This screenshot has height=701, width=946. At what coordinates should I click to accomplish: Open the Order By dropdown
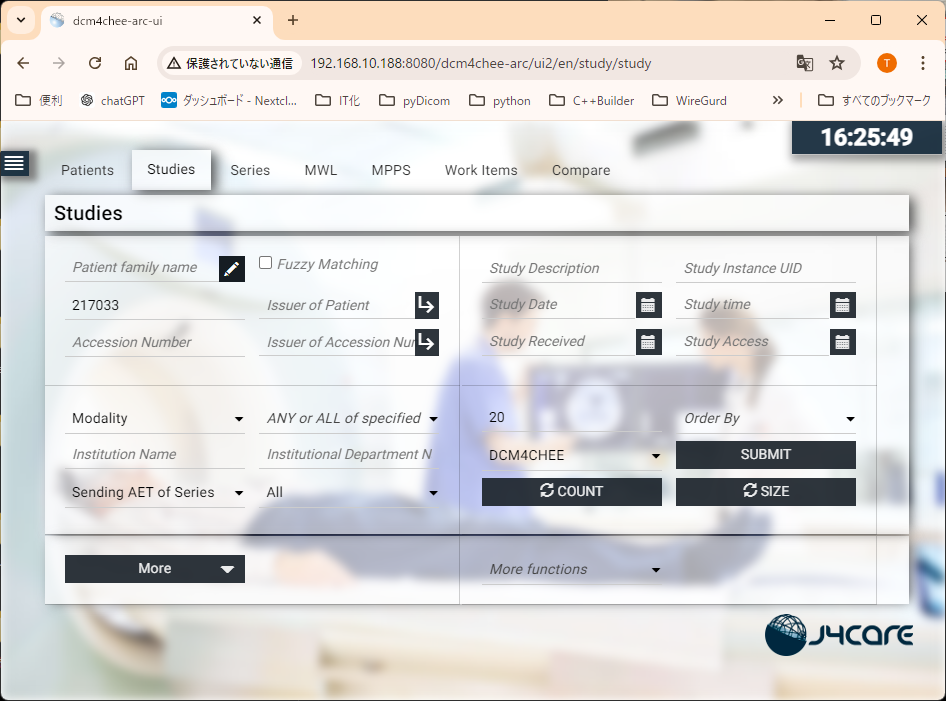pyautogui.click(x=766, y=419)
